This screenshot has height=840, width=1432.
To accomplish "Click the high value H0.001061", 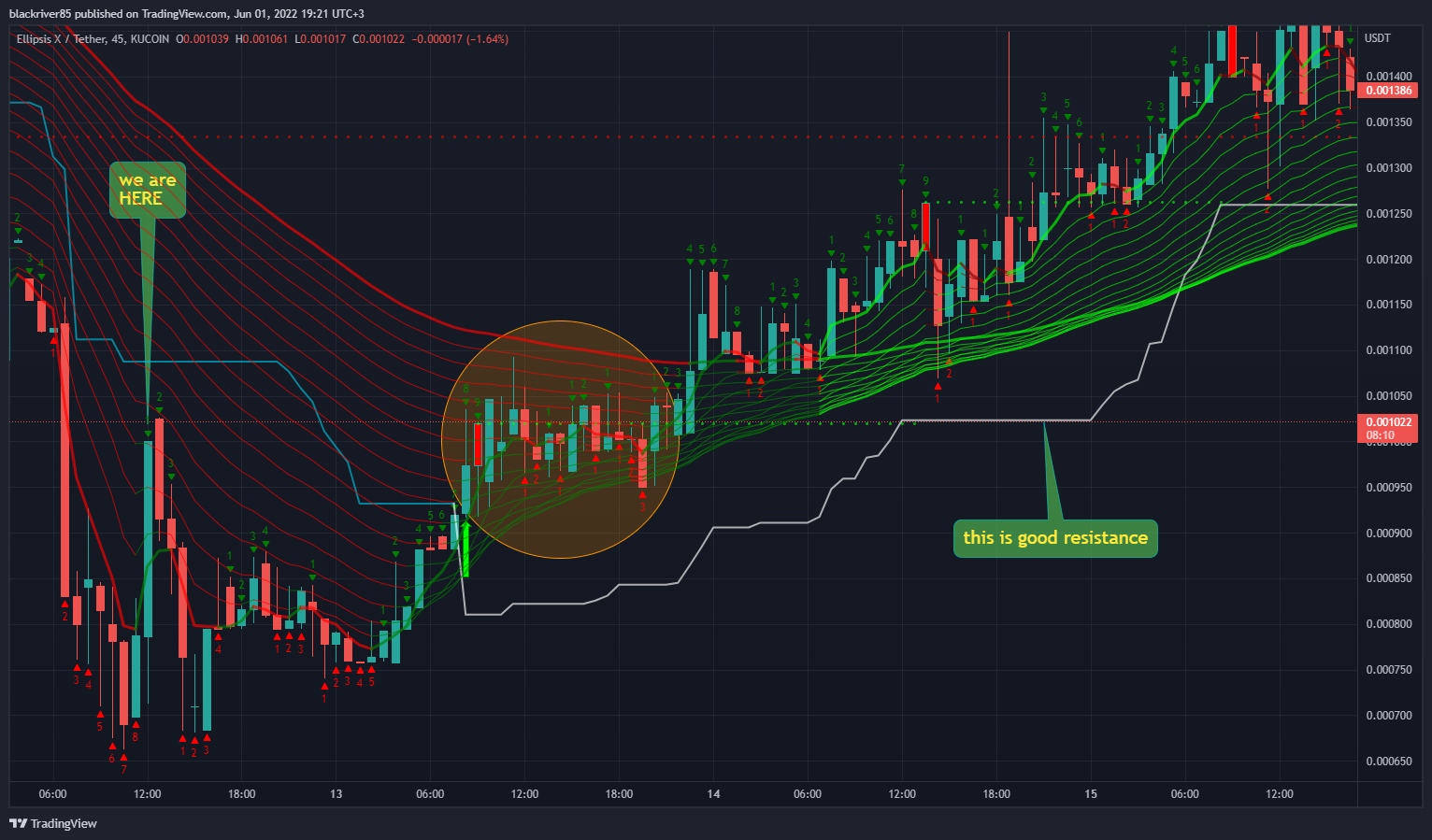I will (x=262, y=39).
